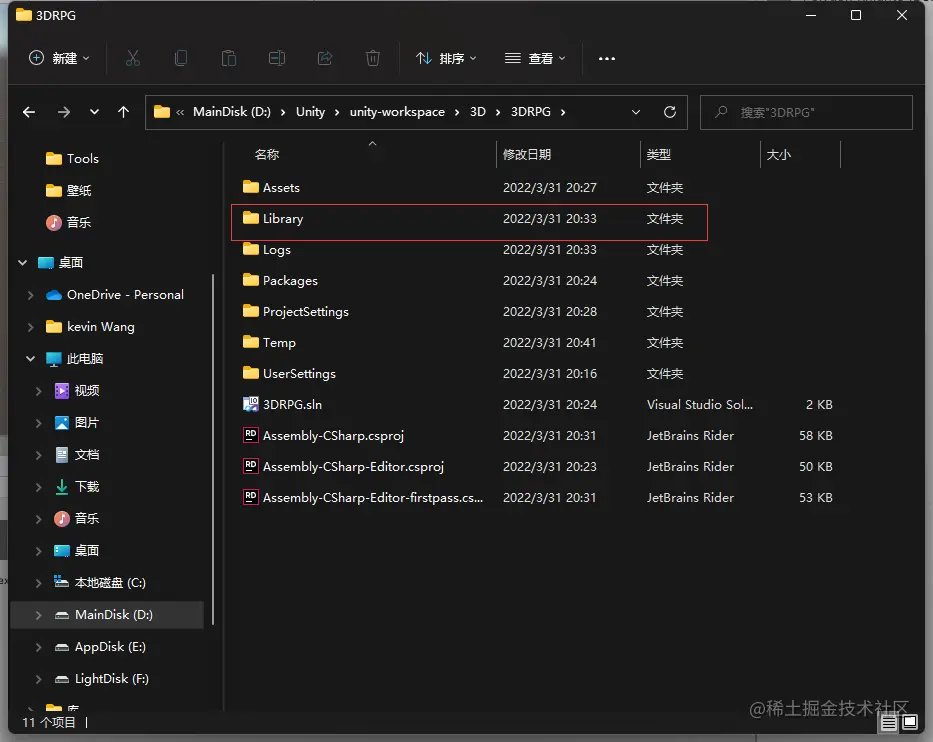Click the Temp folder icon

coord(251,342)
